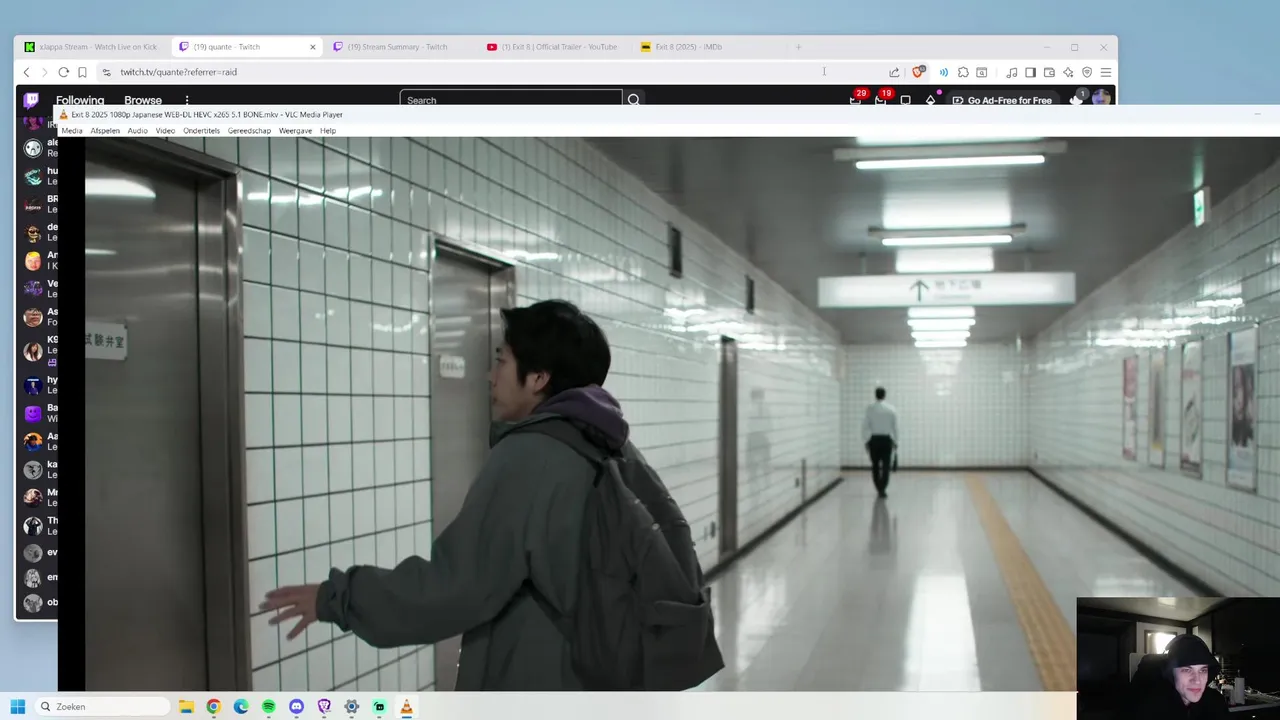Open File Explorer from the taskbar
This screenshot has width=1280, height=720.
(186, 707)
